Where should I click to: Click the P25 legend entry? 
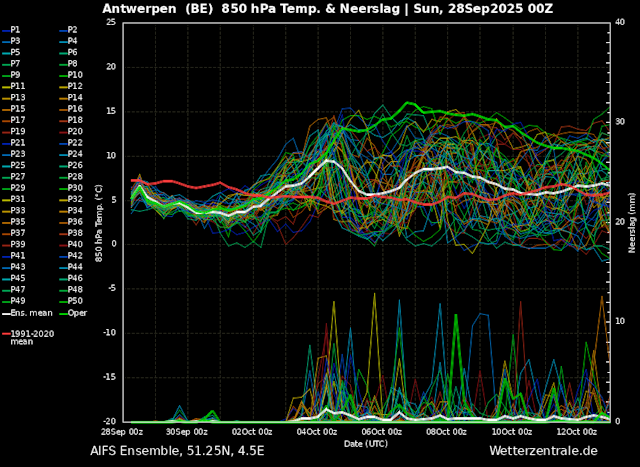pyautogui.click(x=14, y=165)
